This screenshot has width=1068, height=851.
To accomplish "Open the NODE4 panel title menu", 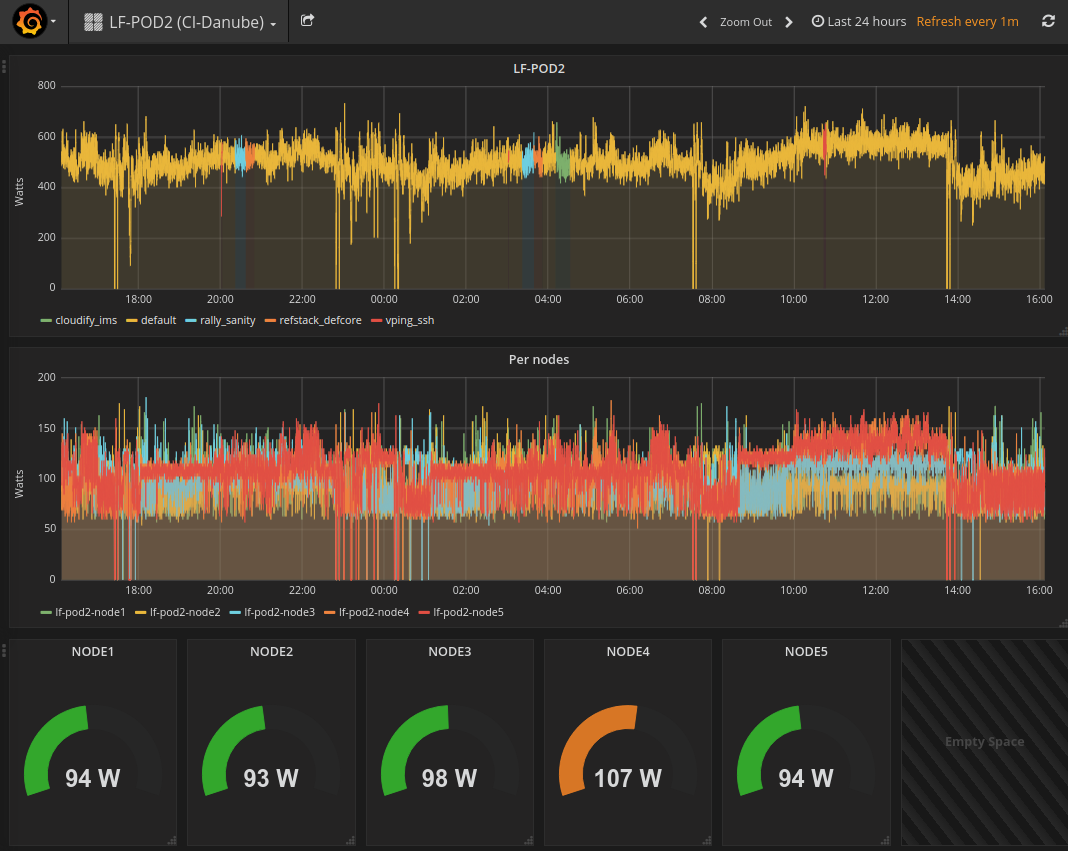I will point(627,652).
